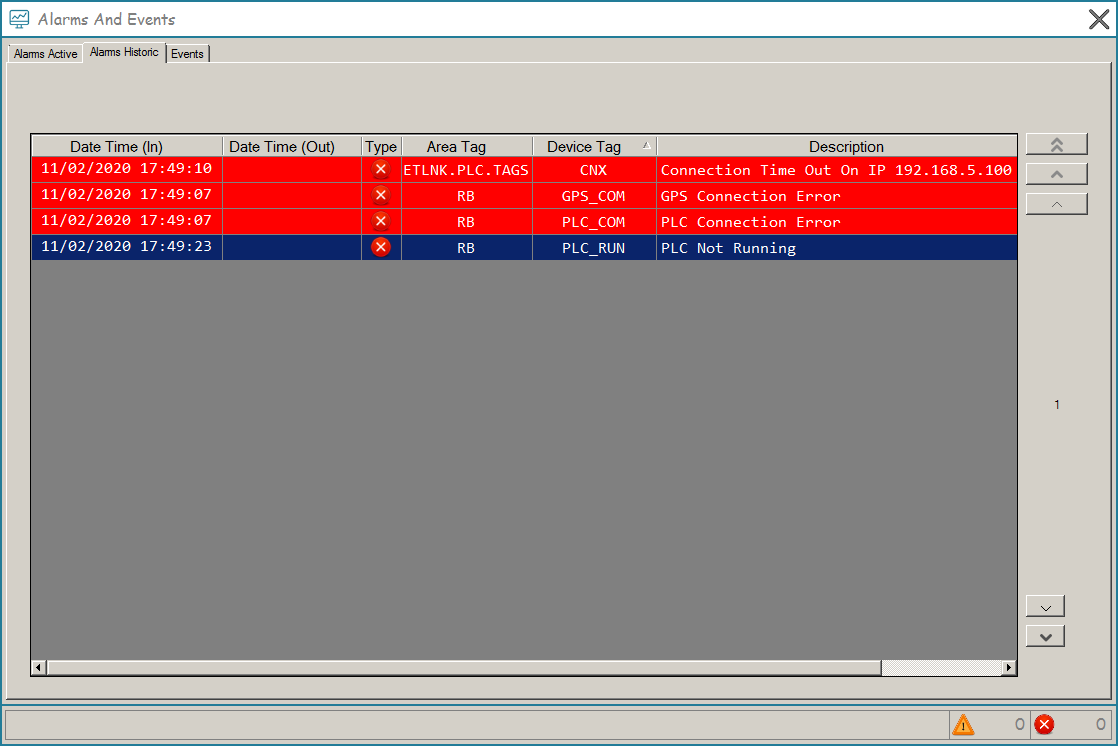Click the ETLNK.PLC.TAGS area tag cell
This screenshot has width=1118, height=746.
tap(466, 170)
